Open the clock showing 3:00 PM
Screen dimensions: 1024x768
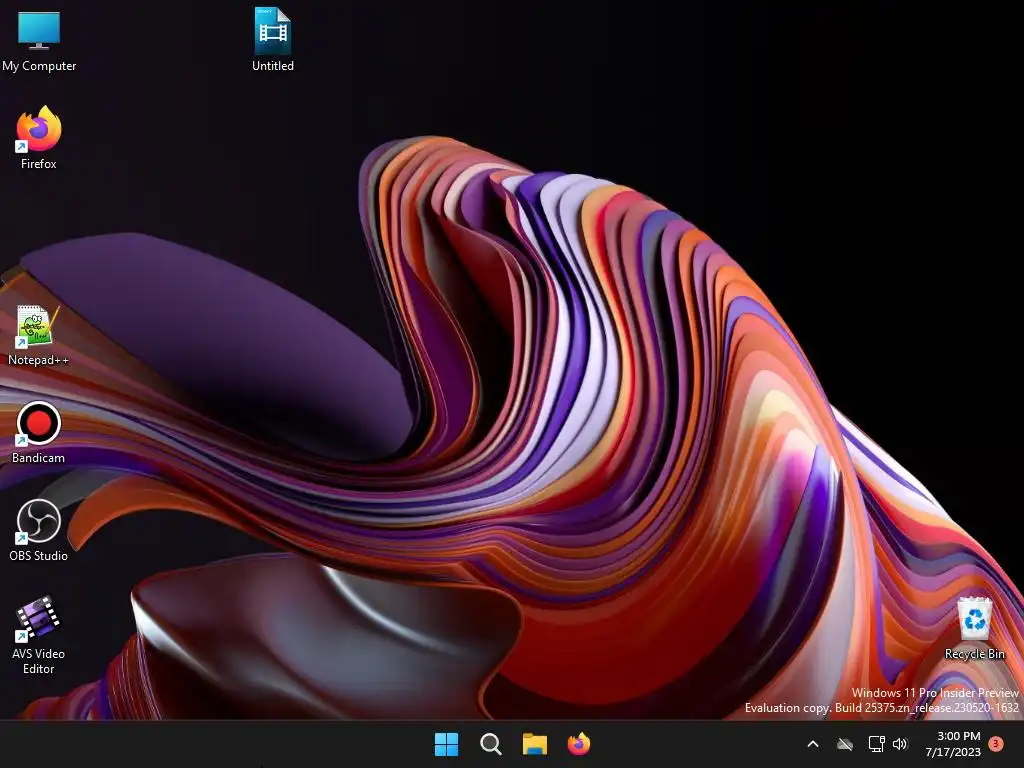(953, 744)
